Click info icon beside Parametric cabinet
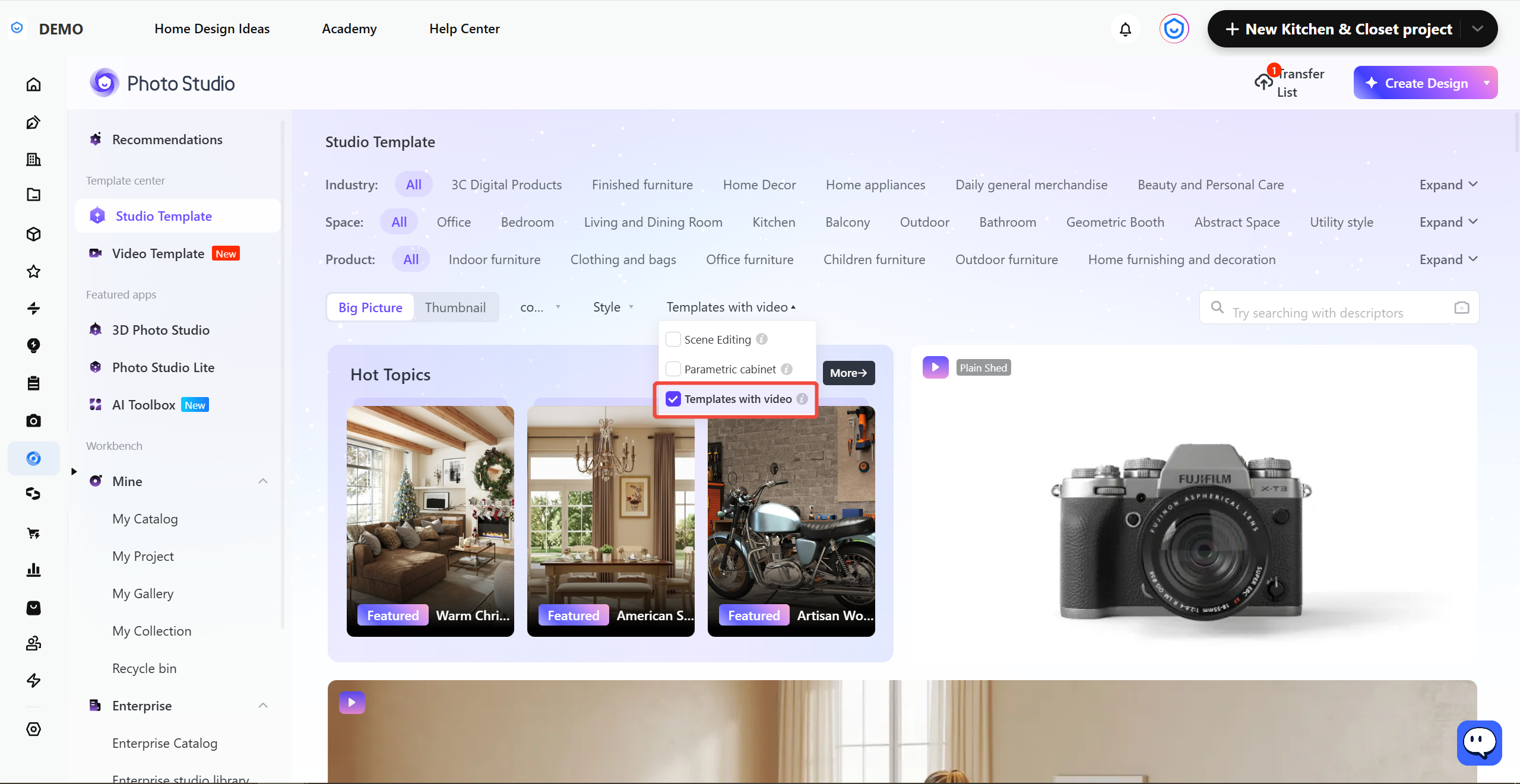 point(787,369)
